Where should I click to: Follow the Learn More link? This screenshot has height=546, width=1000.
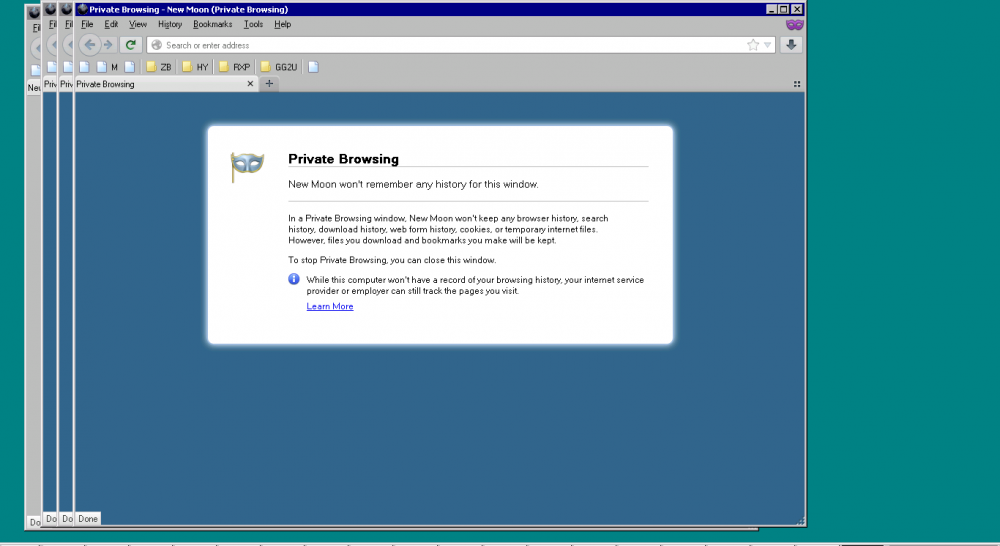(330, 306)
